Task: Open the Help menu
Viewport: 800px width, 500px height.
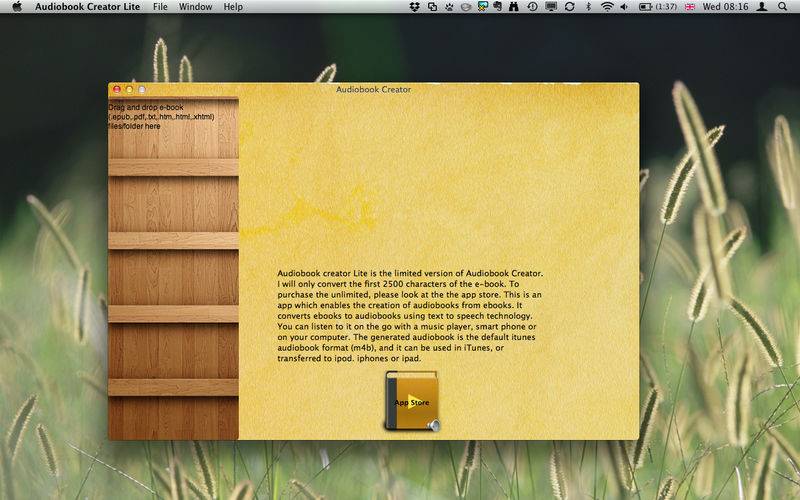Action: (233, 7)
